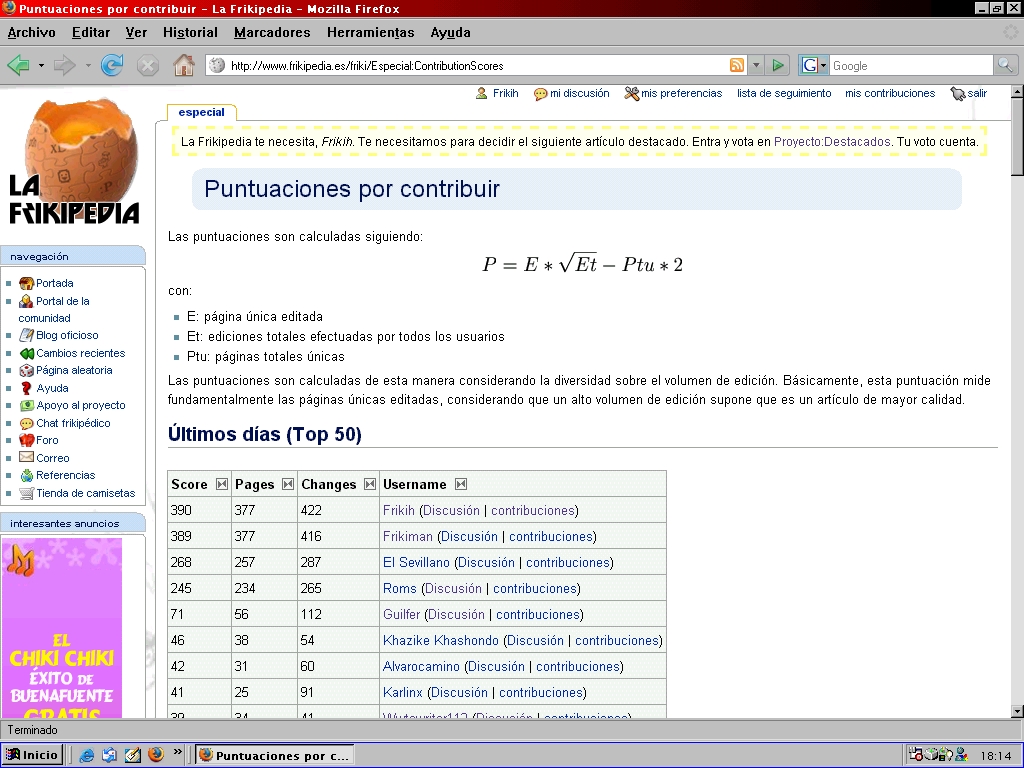The image size is (1024, 768).
Task: Toggle sort on Username column
Action: pos(461,484)
